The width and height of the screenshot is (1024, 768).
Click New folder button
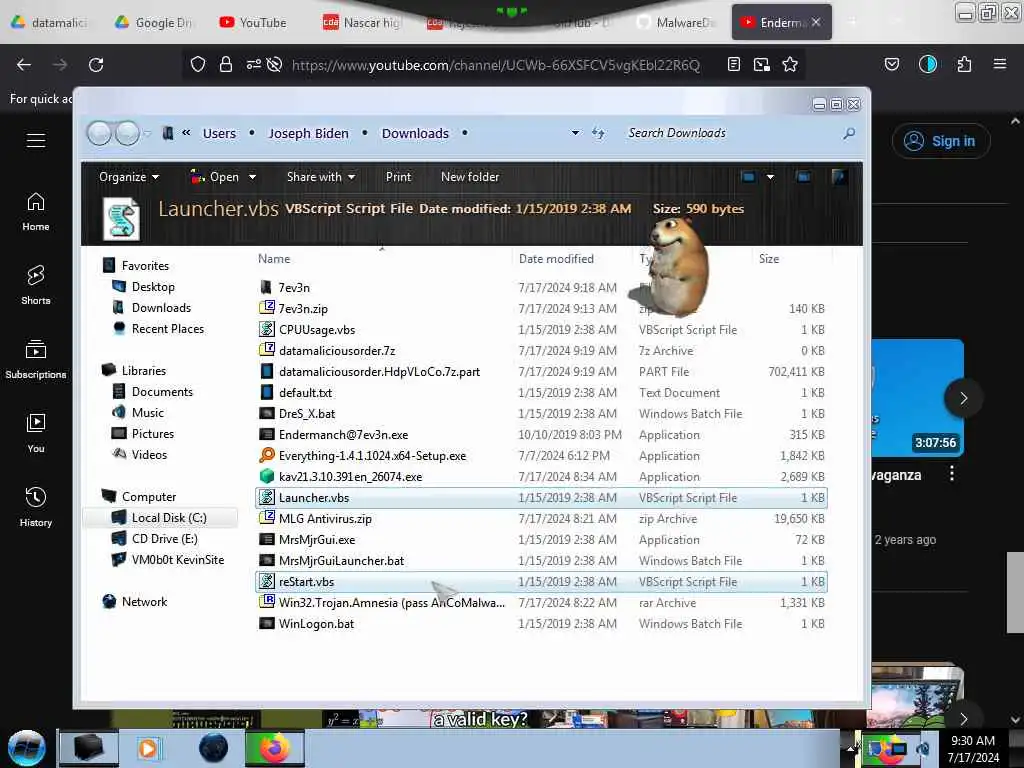pyautogui.click(x=470, y=177)
